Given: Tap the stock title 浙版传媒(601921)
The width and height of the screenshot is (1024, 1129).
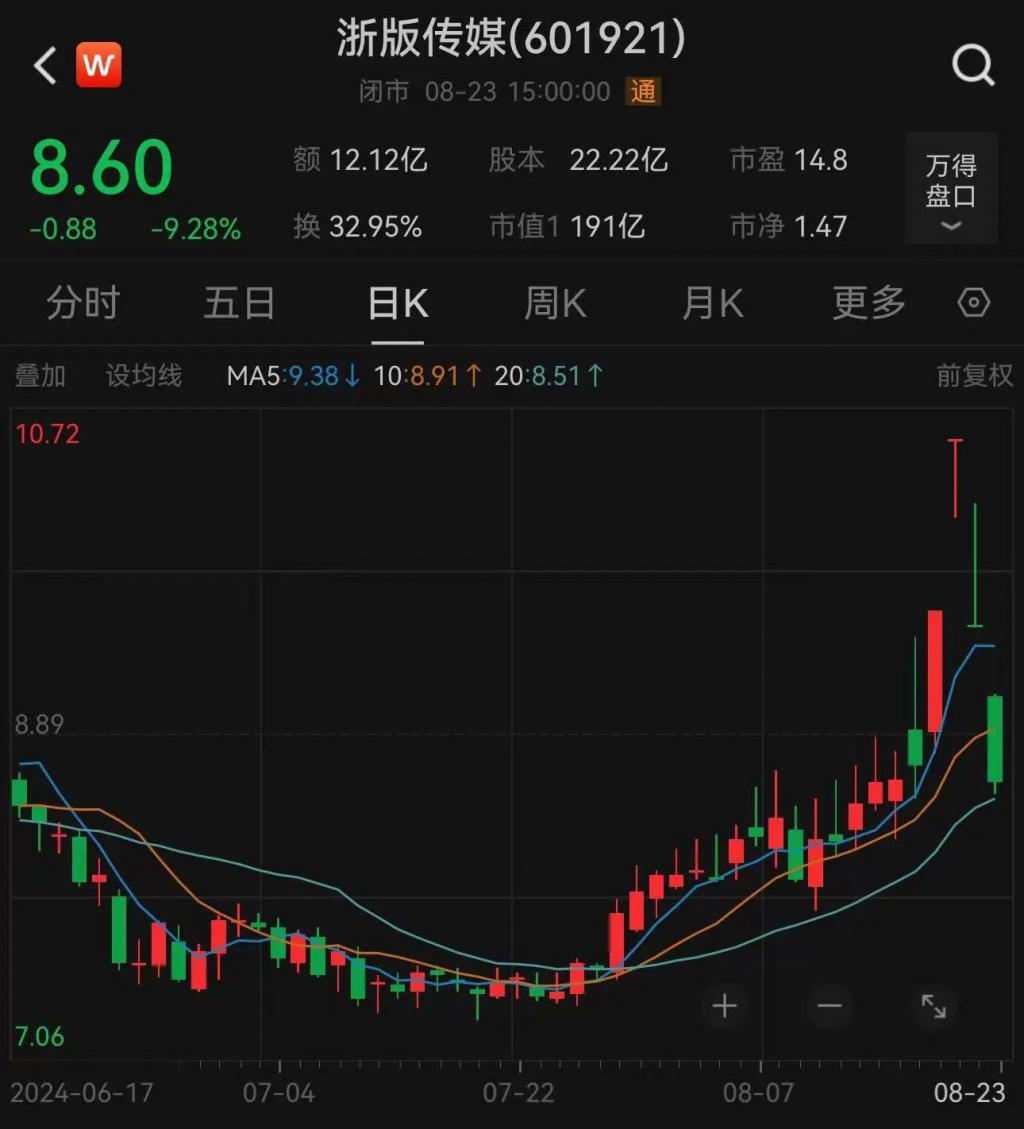Looking at the screenshot, I should tap(511, 37).
